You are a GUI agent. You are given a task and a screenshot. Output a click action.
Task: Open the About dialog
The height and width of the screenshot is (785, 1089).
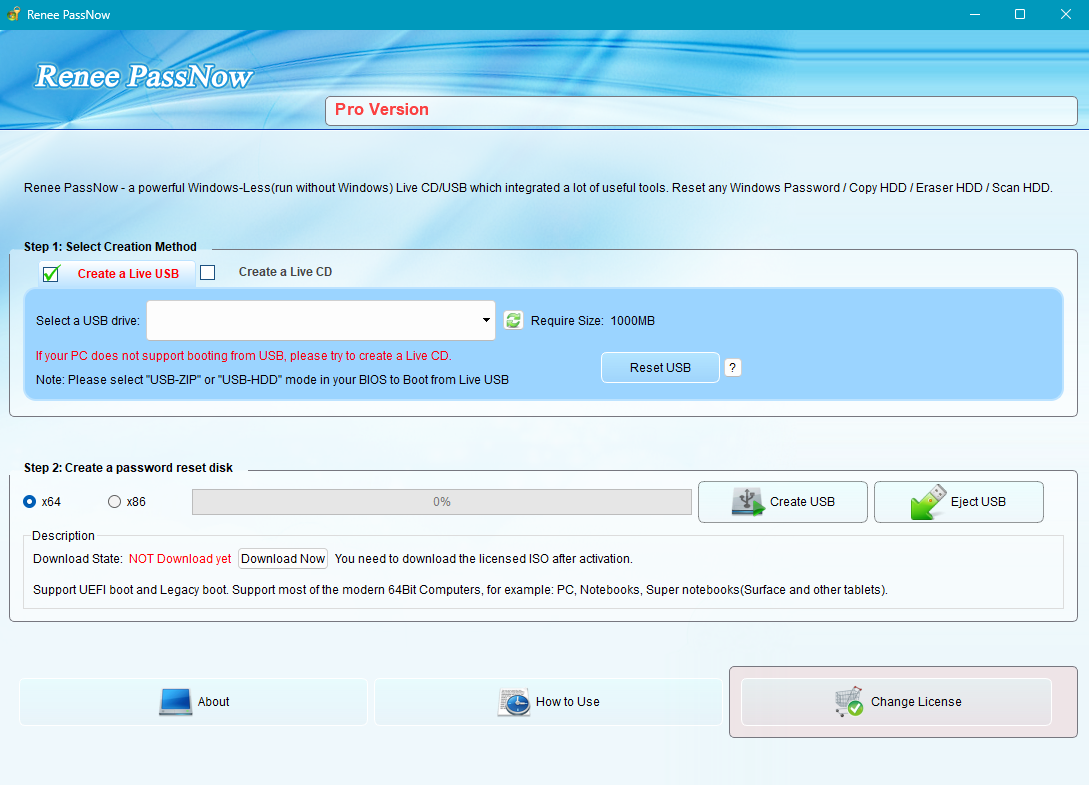tap(193, 702)
